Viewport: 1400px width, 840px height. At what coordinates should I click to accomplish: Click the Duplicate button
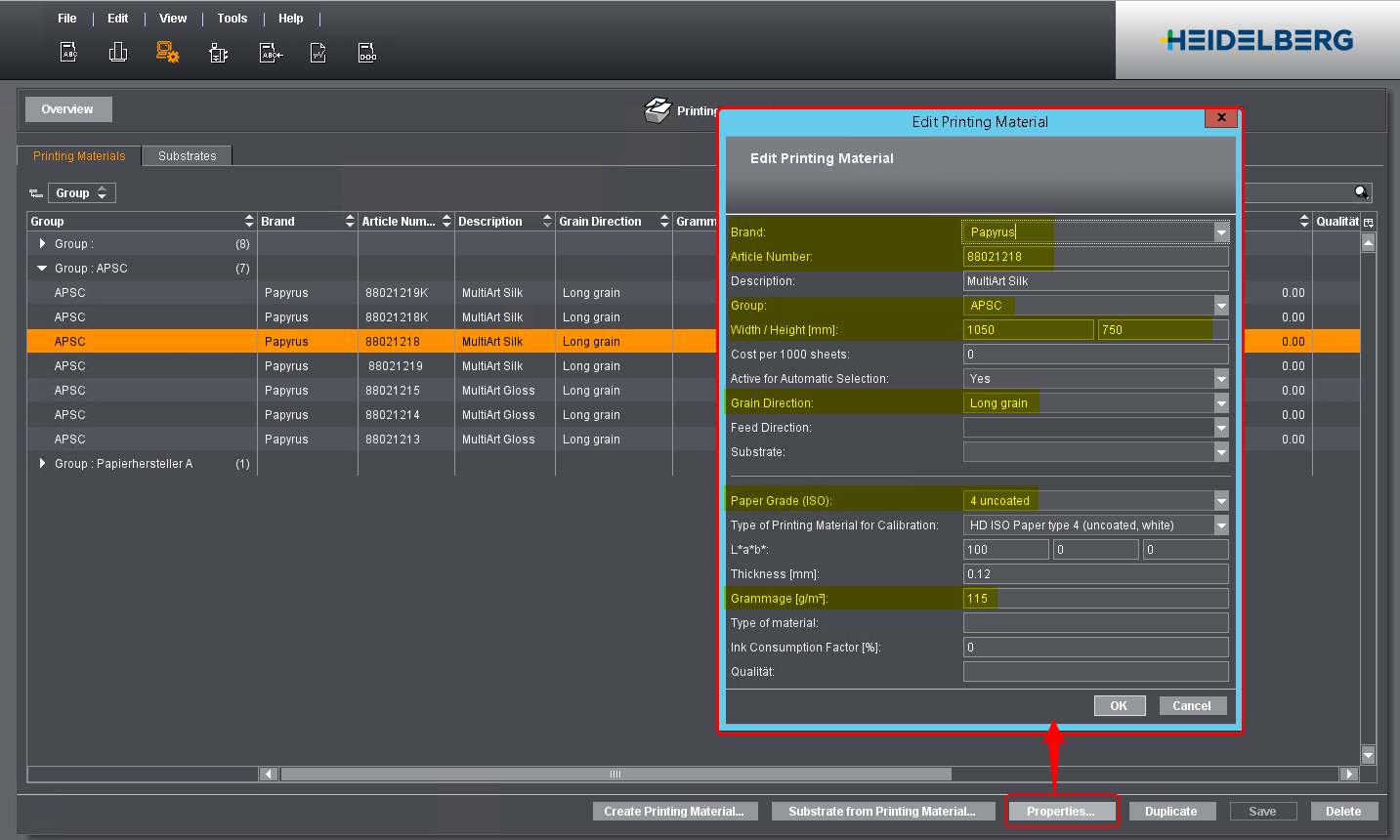(x=1171, y=812)
